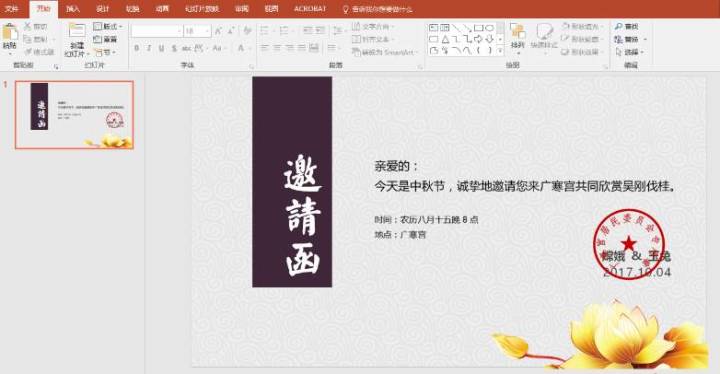
Task: Toggle strikethrough (abc) formatting
Action: (x=186, y=48)
